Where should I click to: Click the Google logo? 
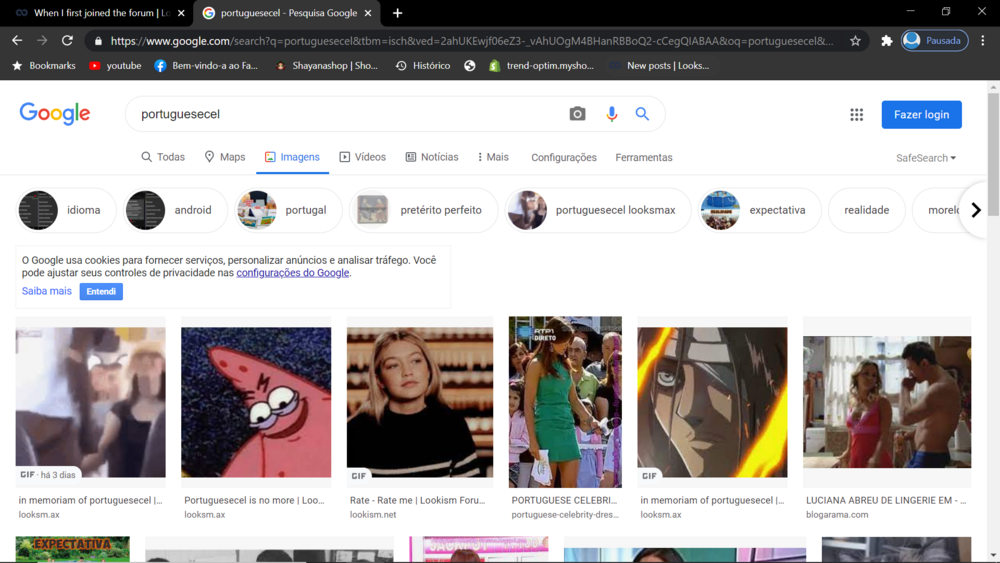point(55,114)
